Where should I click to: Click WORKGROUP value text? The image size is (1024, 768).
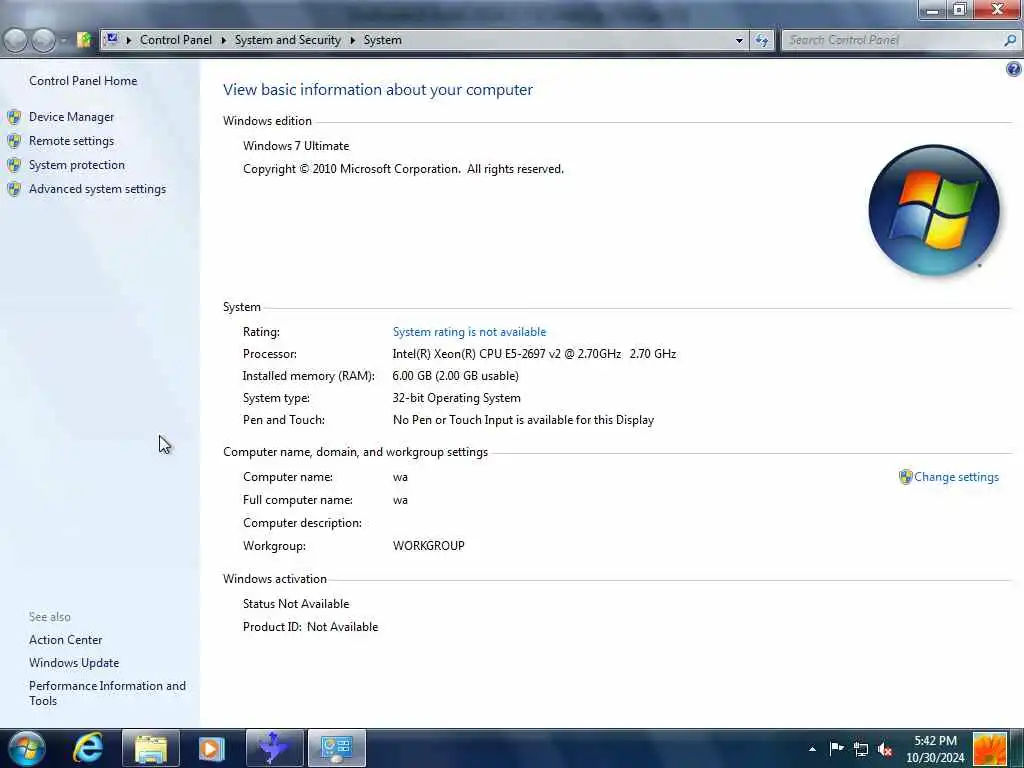tap(428, 546)
